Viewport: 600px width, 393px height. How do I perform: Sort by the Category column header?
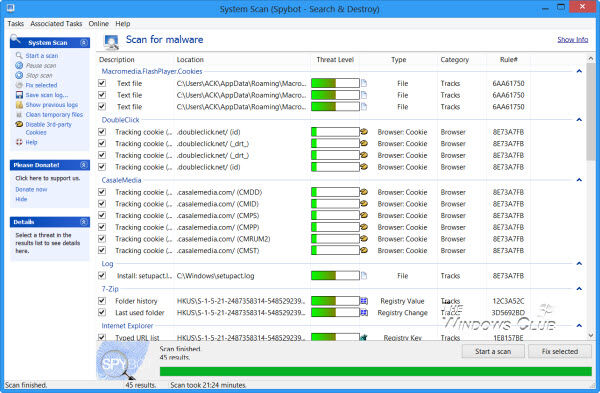(455, 60)
